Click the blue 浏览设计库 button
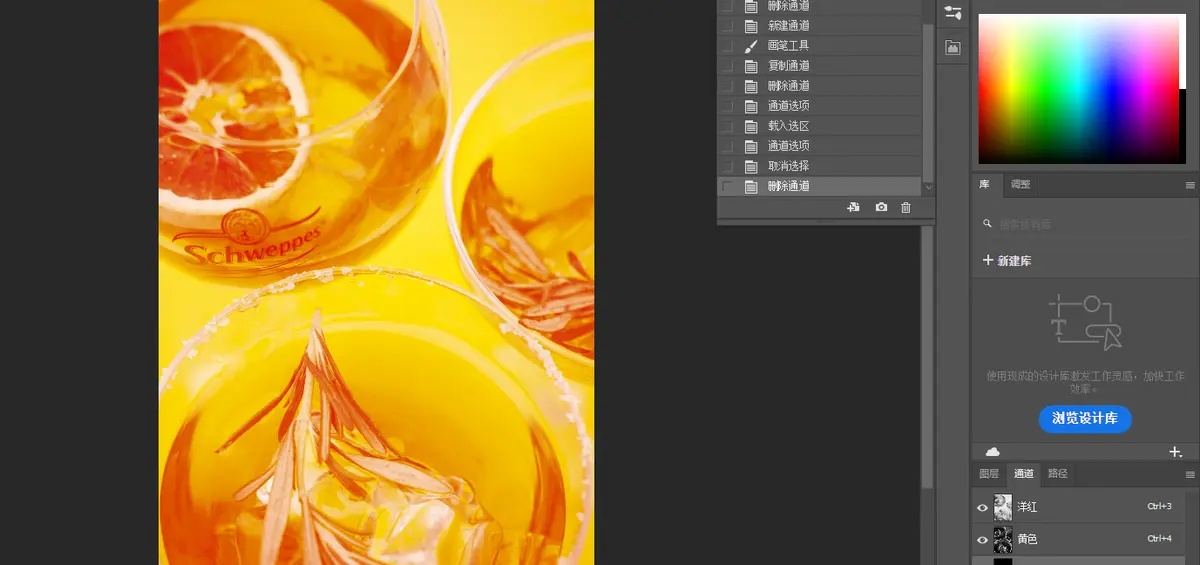 point(1085,418)
